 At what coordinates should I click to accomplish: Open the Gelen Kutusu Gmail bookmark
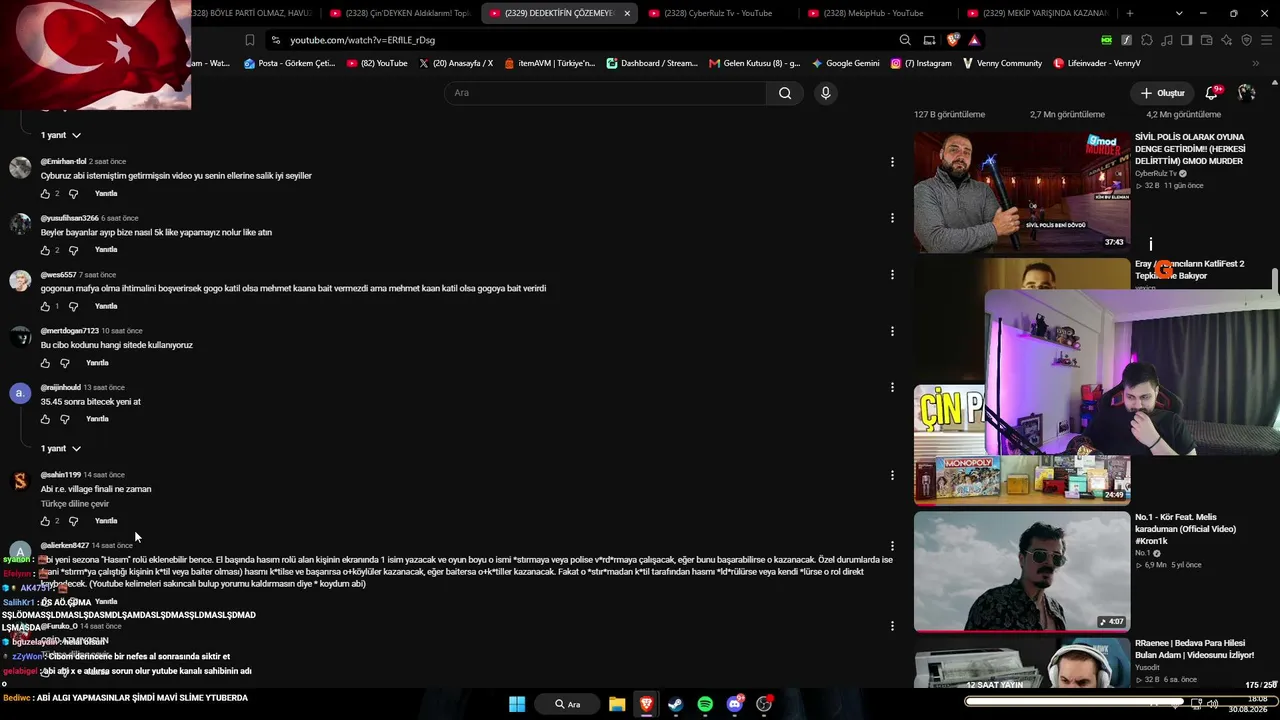point(755,63)
